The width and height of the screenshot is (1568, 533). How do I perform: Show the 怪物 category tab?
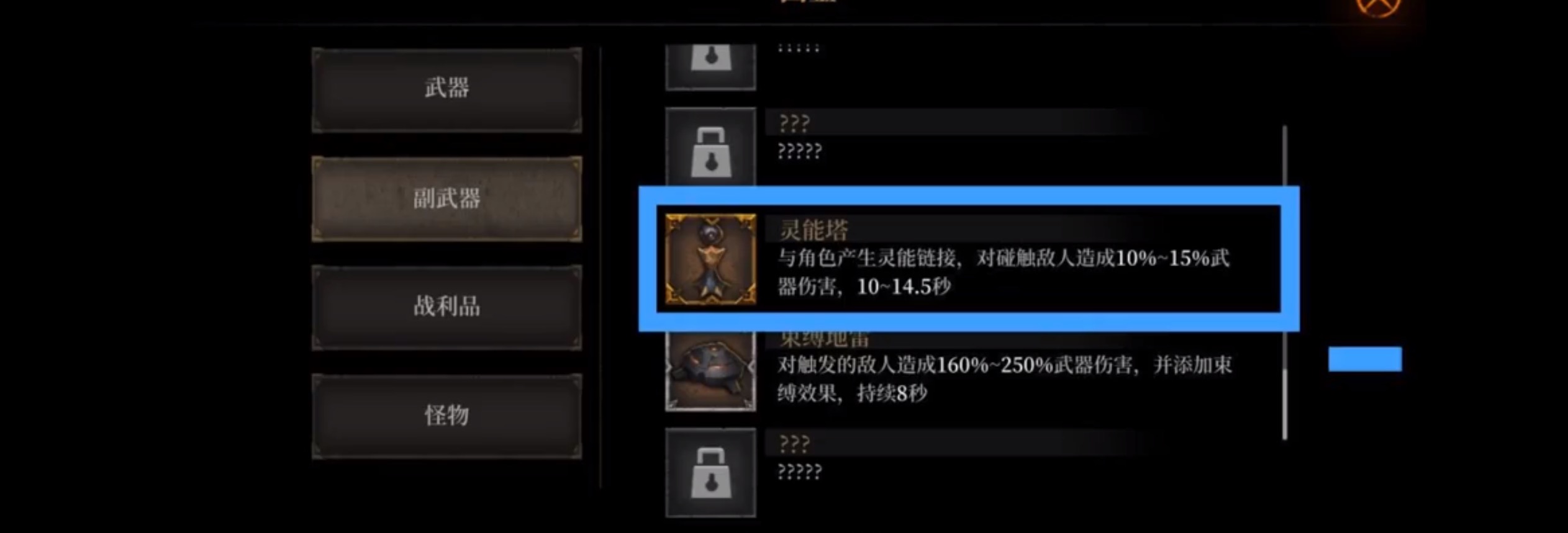(x=446, y=416)
